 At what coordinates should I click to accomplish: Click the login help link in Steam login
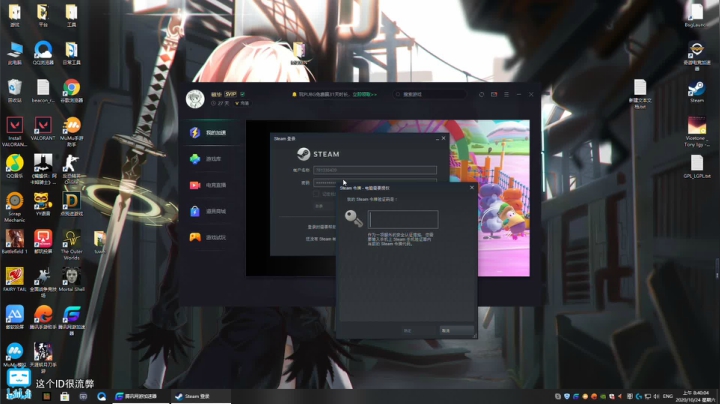click(321, 227)
